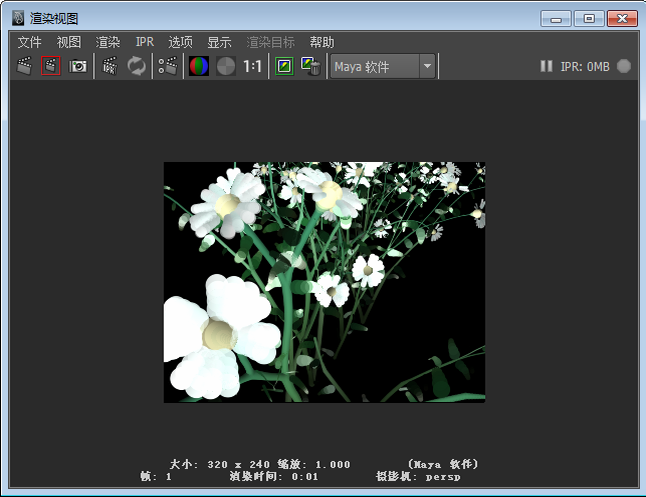Image resolution: width=646 pixels, height=497 pixels.
Task: Toggle alpha channel display with the gray circle icon
Action: click(x=226, y=67)
